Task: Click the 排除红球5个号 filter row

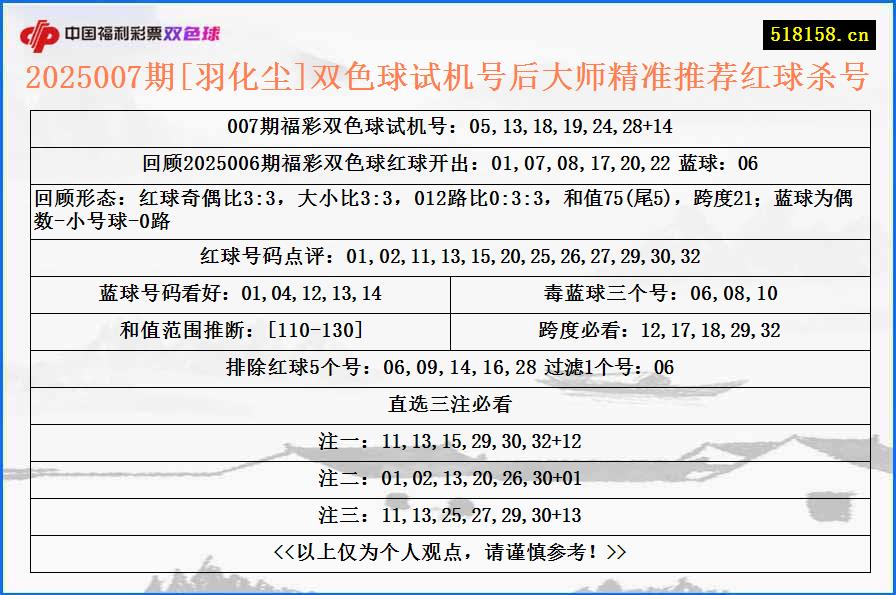Action: click(448, 366)
